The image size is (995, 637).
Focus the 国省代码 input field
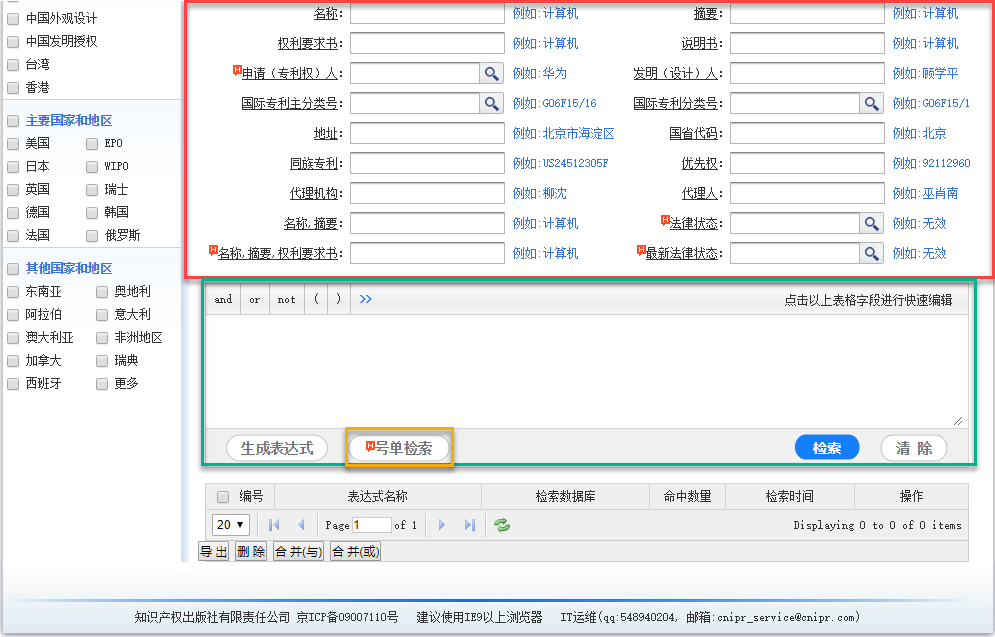[x=807, y=133]
